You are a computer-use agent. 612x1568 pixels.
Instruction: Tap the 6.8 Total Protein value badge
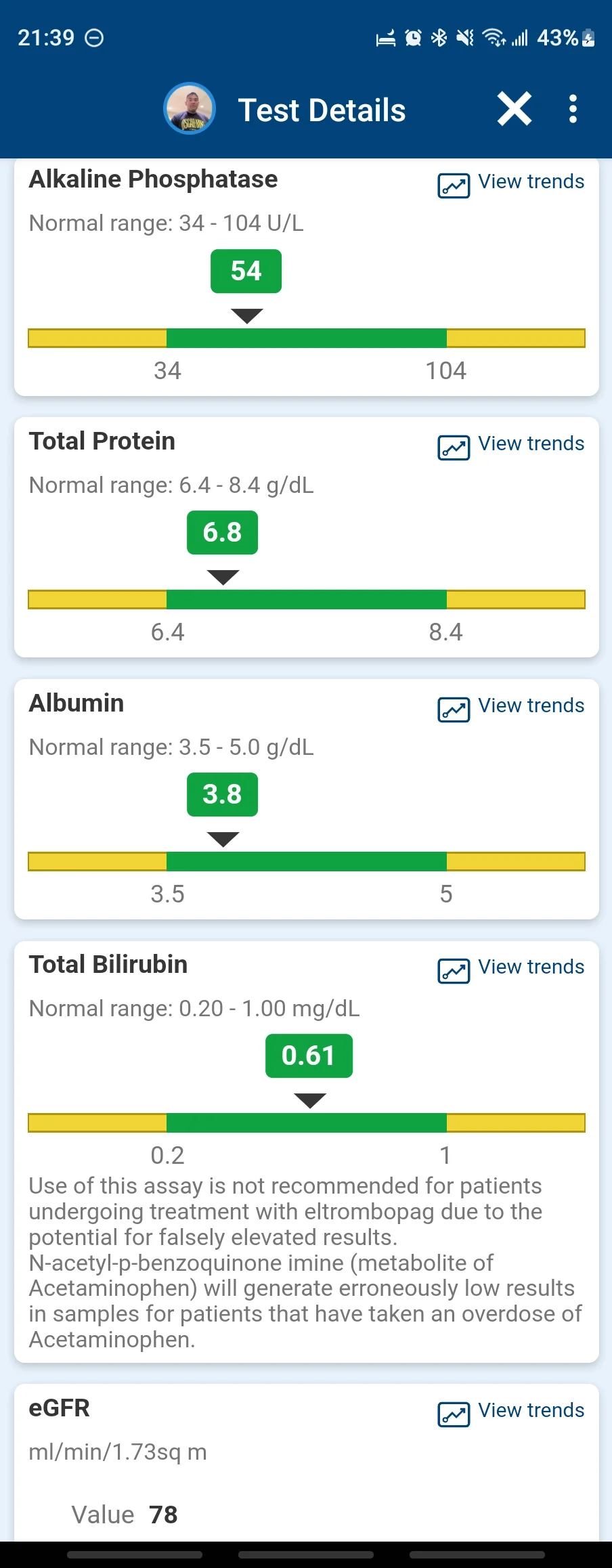pos(222,532)
